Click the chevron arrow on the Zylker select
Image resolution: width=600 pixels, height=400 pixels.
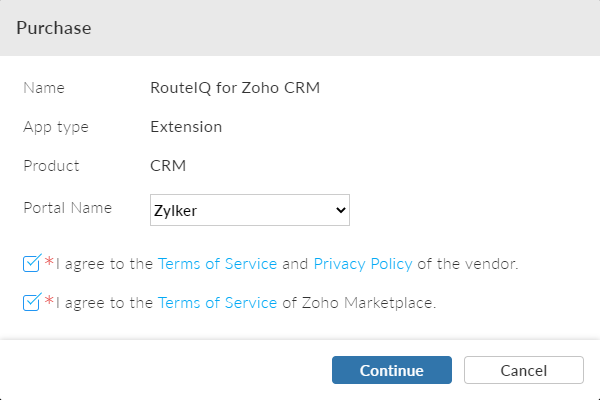[341, 210]
